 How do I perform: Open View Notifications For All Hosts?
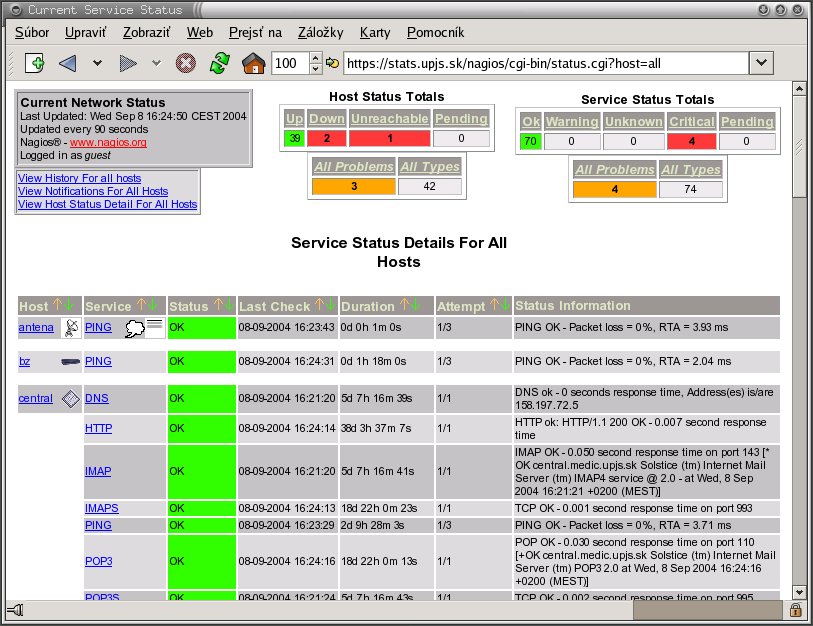coord(93,191)
